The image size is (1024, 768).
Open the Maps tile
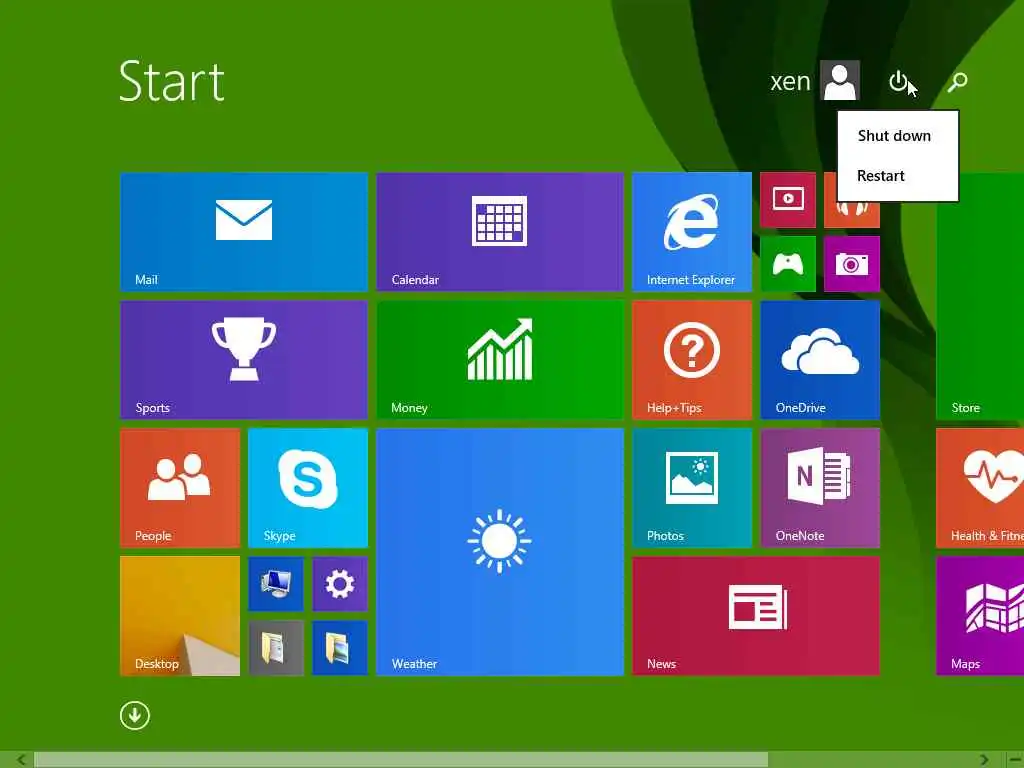tap(980, 616)
